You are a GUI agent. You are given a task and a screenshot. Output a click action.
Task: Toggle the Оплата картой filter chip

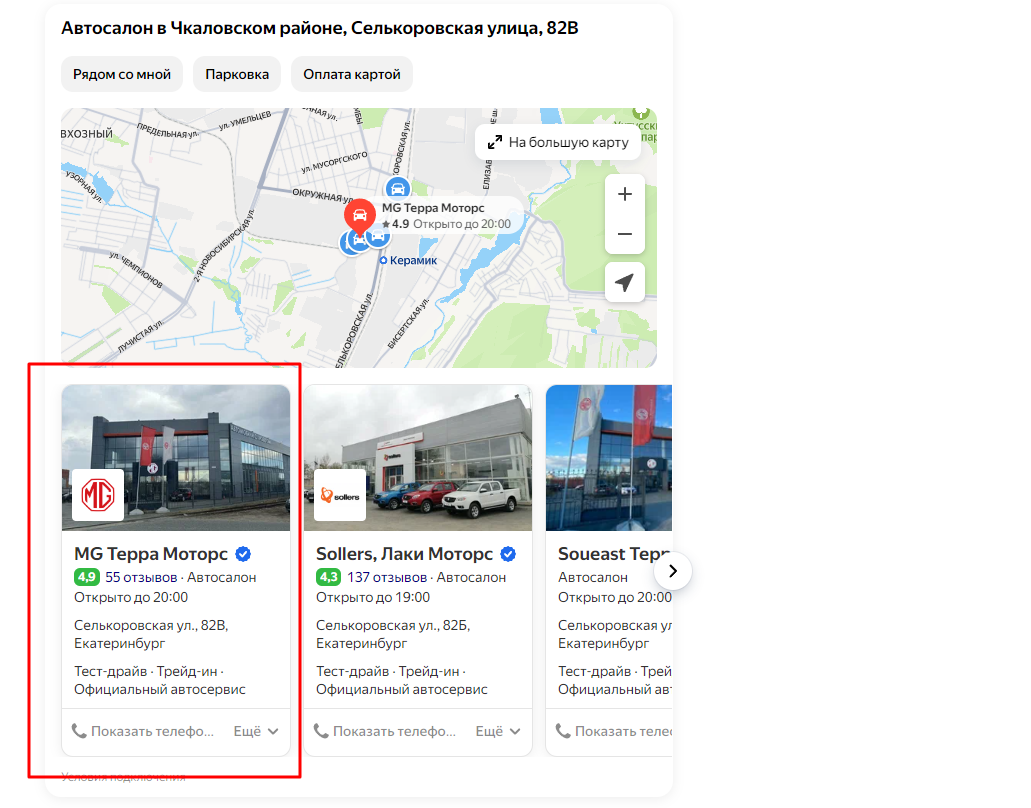[352, 74]
